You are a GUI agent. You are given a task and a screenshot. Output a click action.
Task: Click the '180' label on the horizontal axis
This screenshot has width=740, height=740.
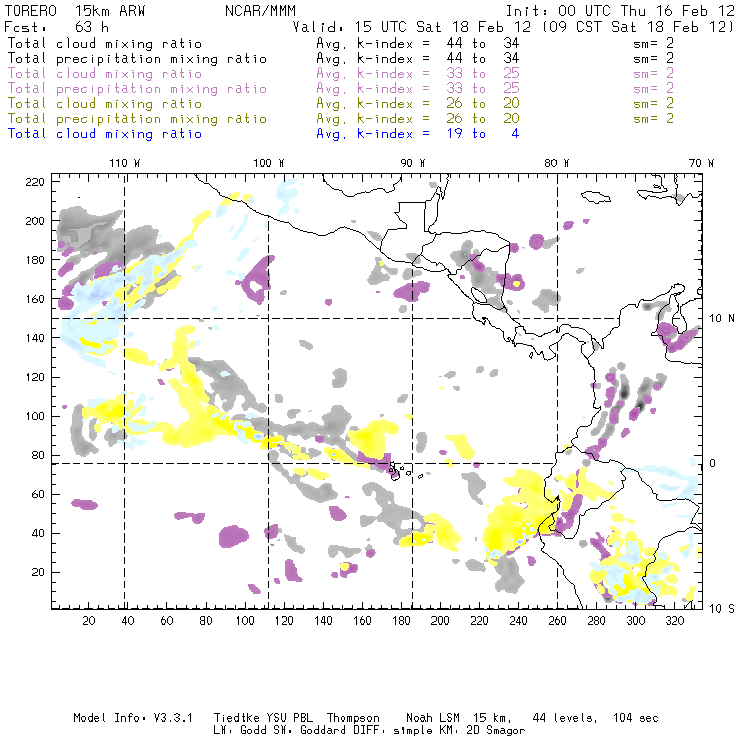401,621
